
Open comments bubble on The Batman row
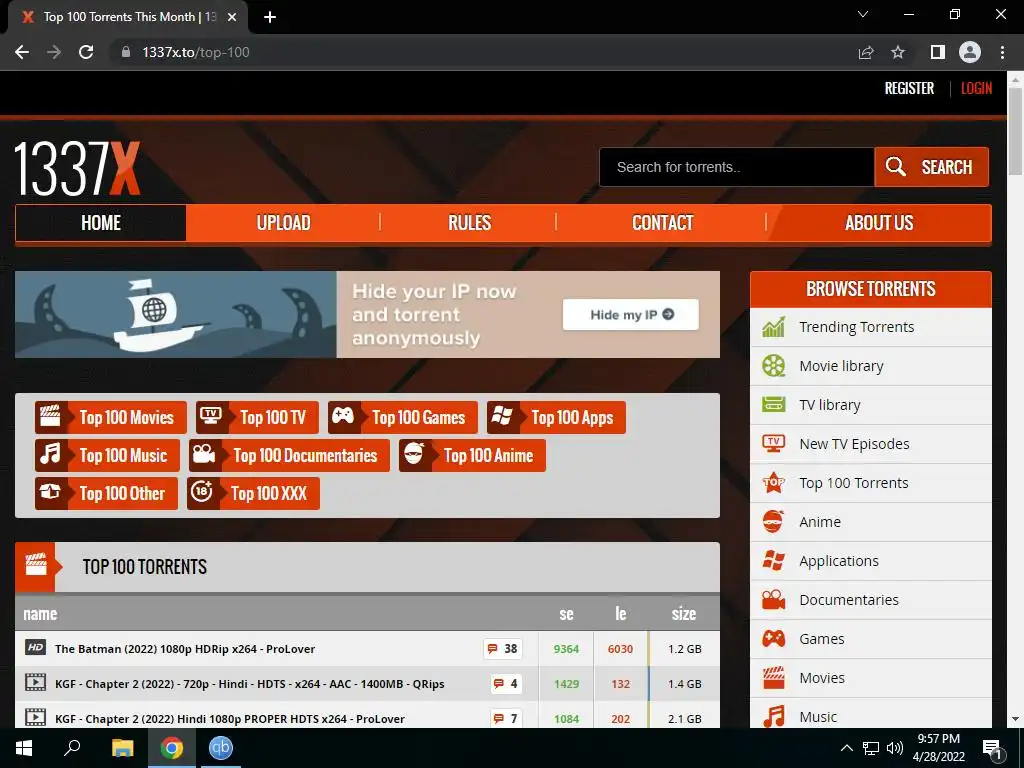502,648
